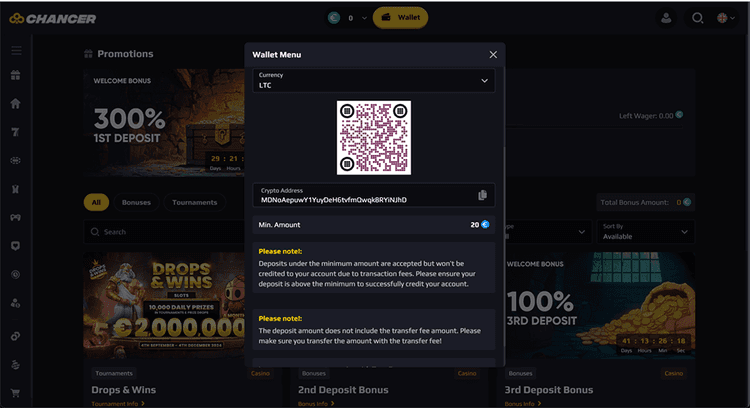This screenshot has width=750, height=408.
Task: Click the Tournaments tag on Drops & Wins card
Action: [114, 373]
